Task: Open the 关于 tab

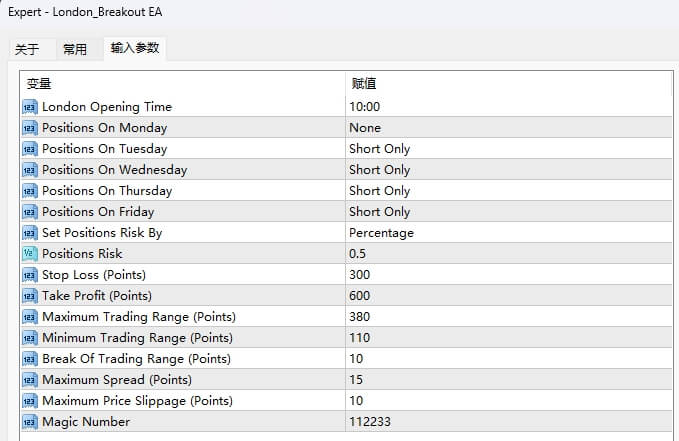Action: coord(27,49)
